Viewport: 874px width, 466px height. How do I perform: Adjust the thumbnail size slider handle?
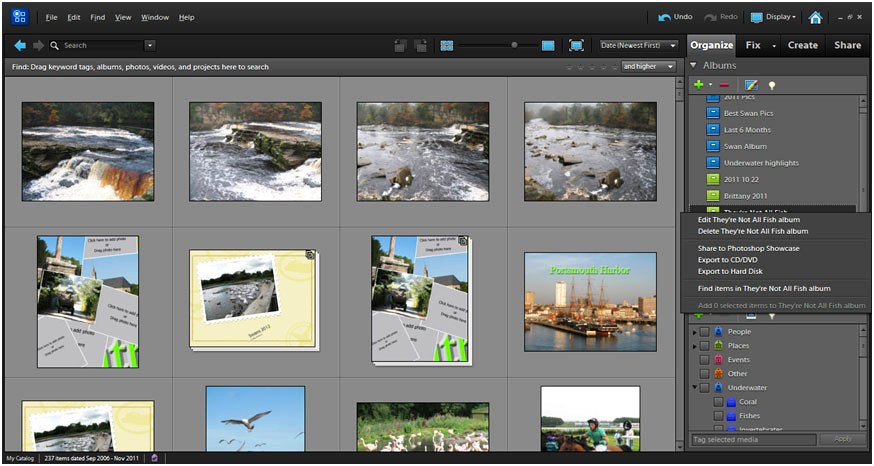pyautogui.click(x=514, y=46)
